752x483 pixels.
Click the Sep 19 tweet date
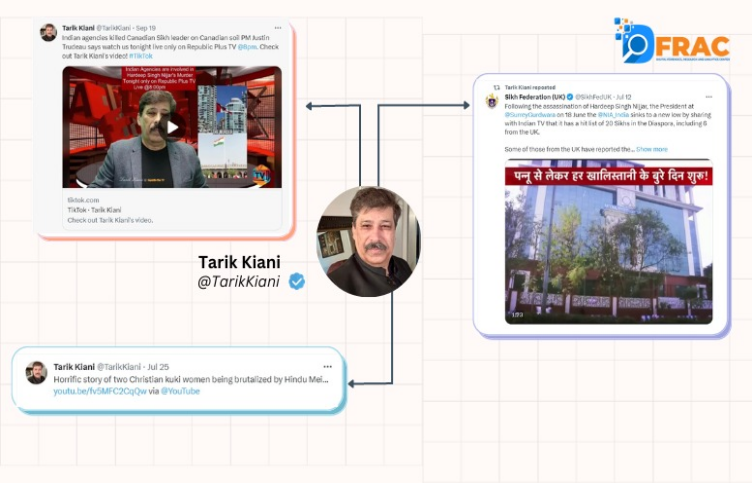tap(146, 28)
